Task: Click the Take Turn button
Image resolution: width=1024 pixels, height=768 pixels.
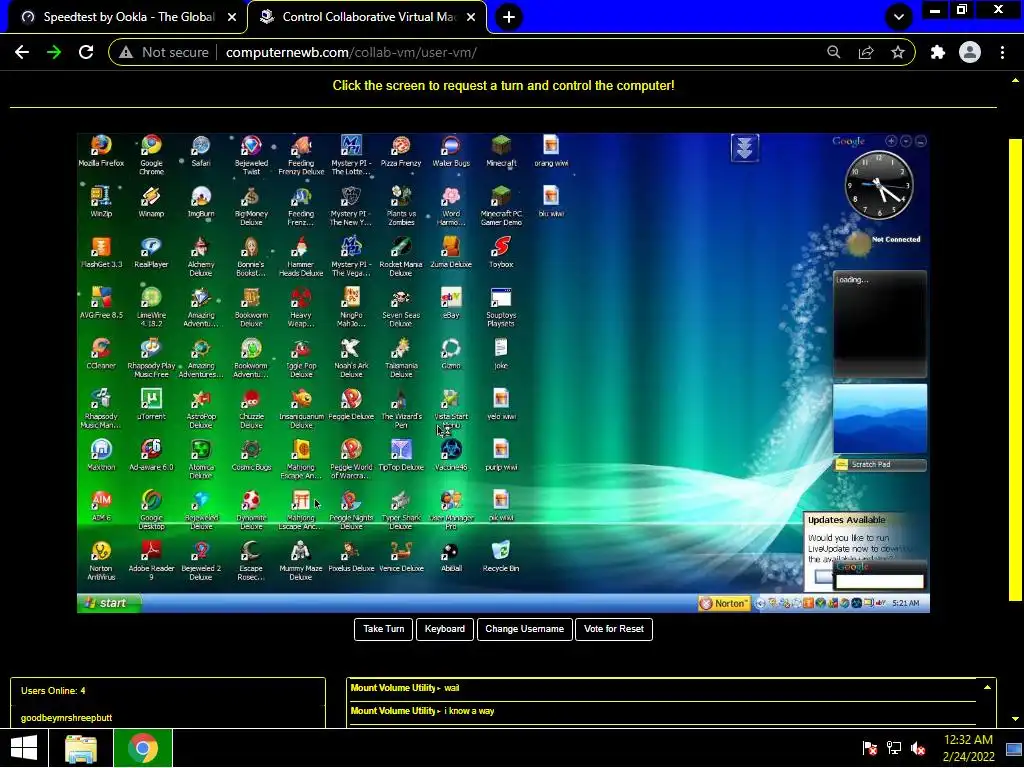Action: (x=383, y=629)
